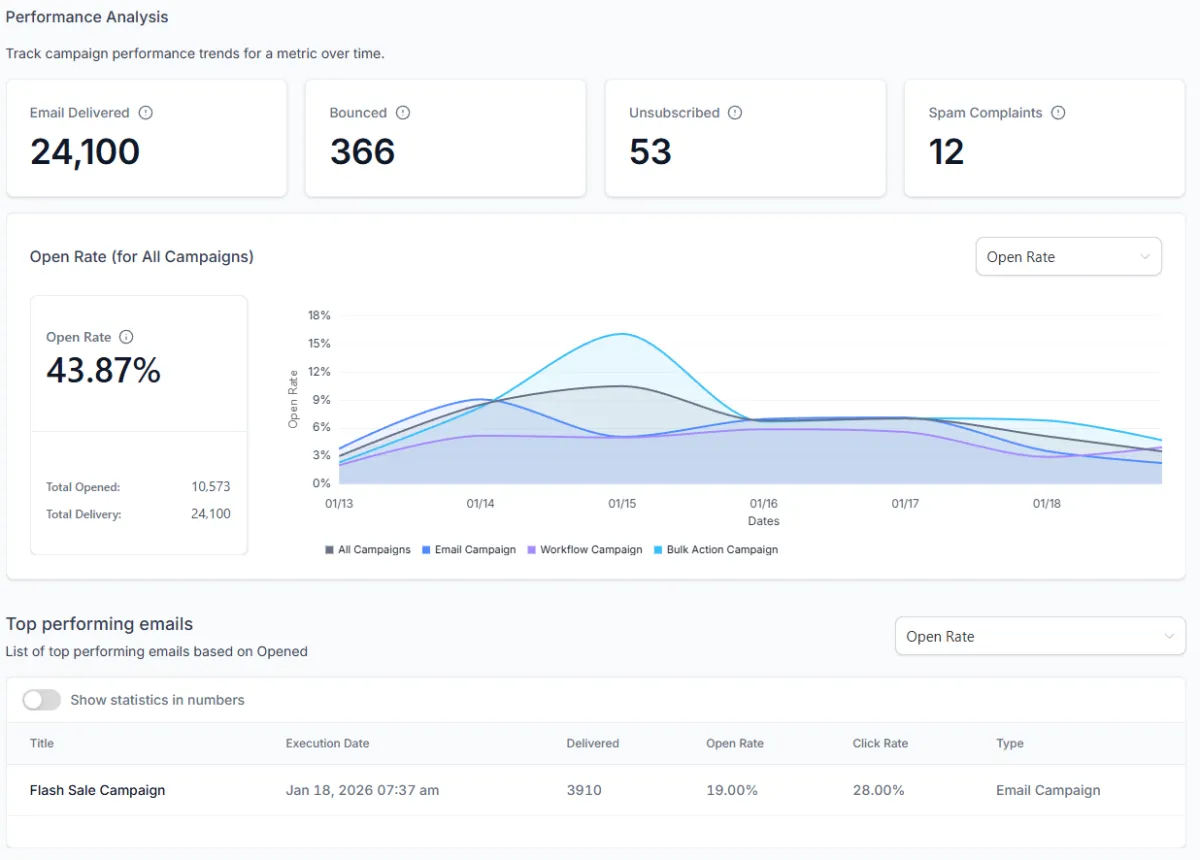This screenshot has width=1200, height=860.
Task: Click the 3910 delivered value
Action: (584, 790)
